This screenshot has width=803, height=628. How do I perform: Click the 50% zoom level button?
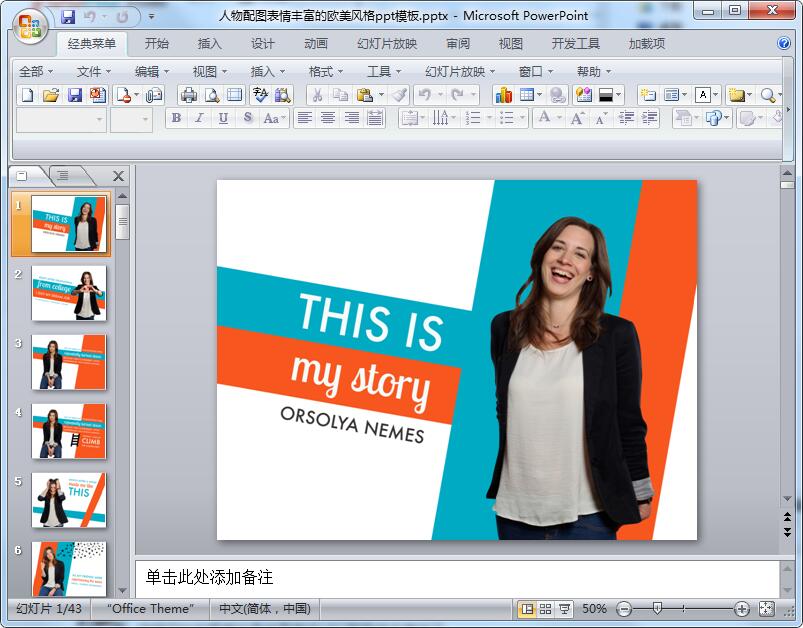coord(594,609)
